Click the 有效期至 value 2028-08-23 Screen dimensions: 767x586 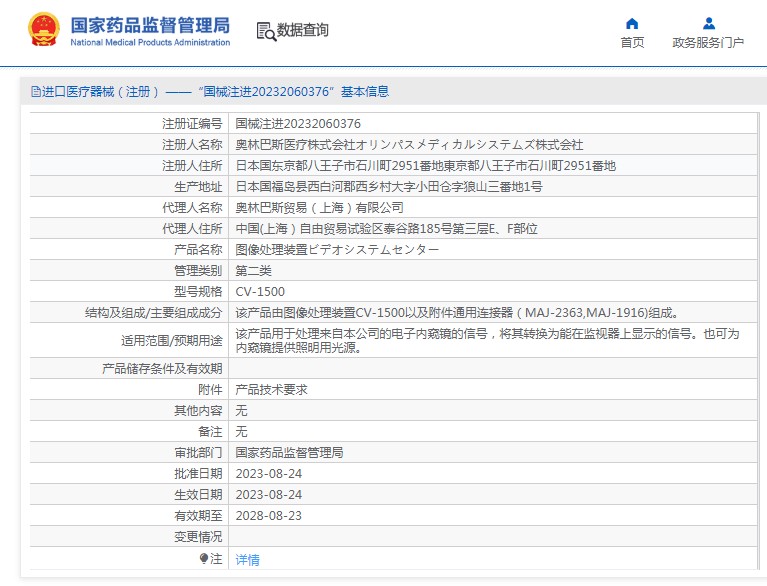tap(269, 516)
